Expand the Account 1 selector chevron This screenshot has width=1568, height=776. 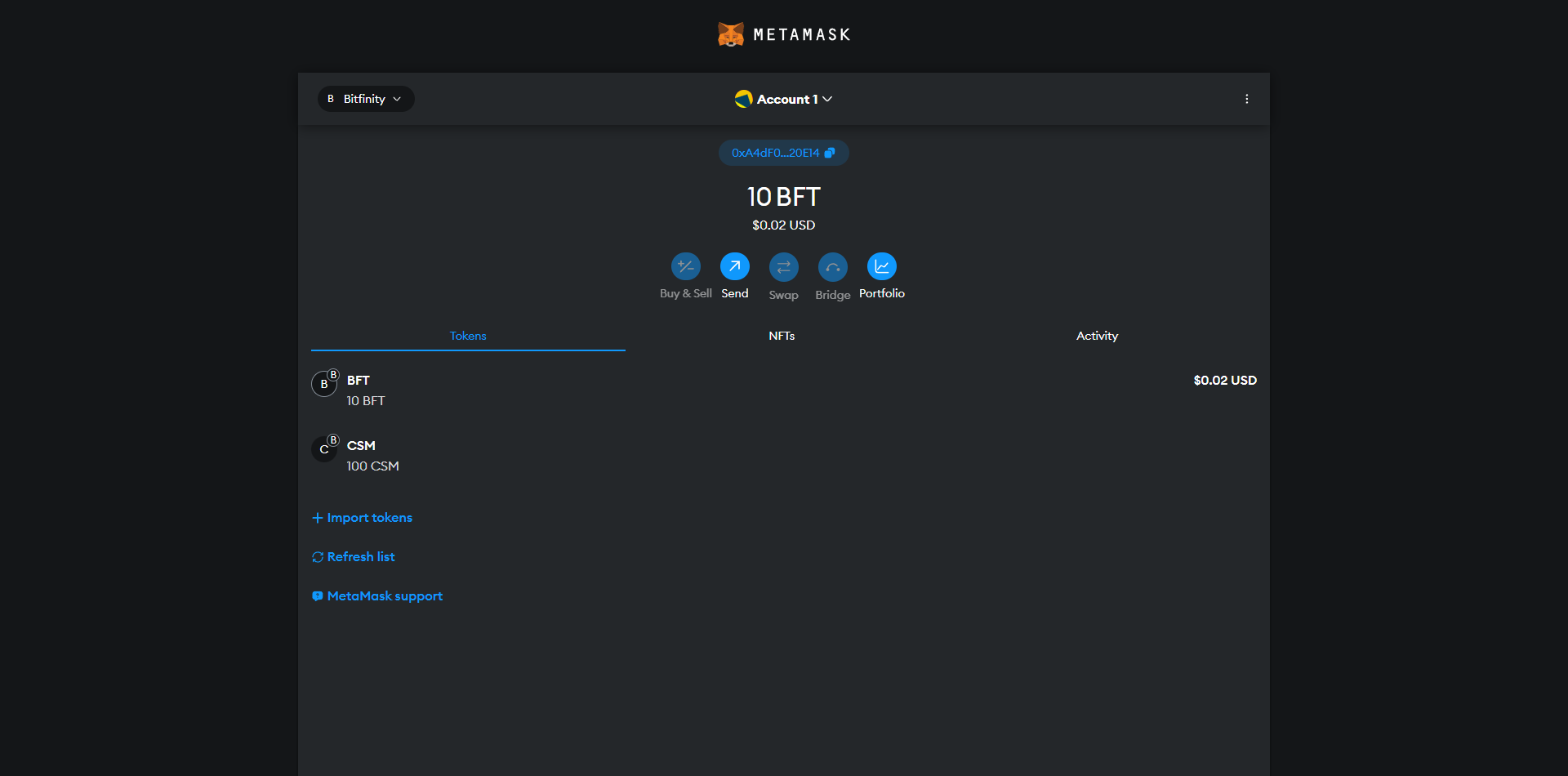pyautogui.click(x=827, y=99)
